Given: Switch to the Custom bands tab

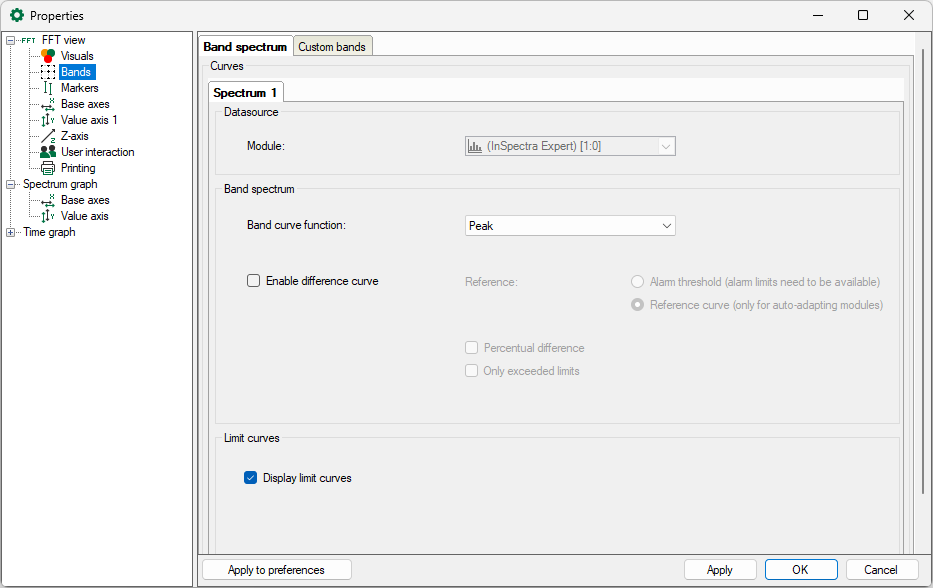Looking at the screenshot, I should [x=334, y=47].
